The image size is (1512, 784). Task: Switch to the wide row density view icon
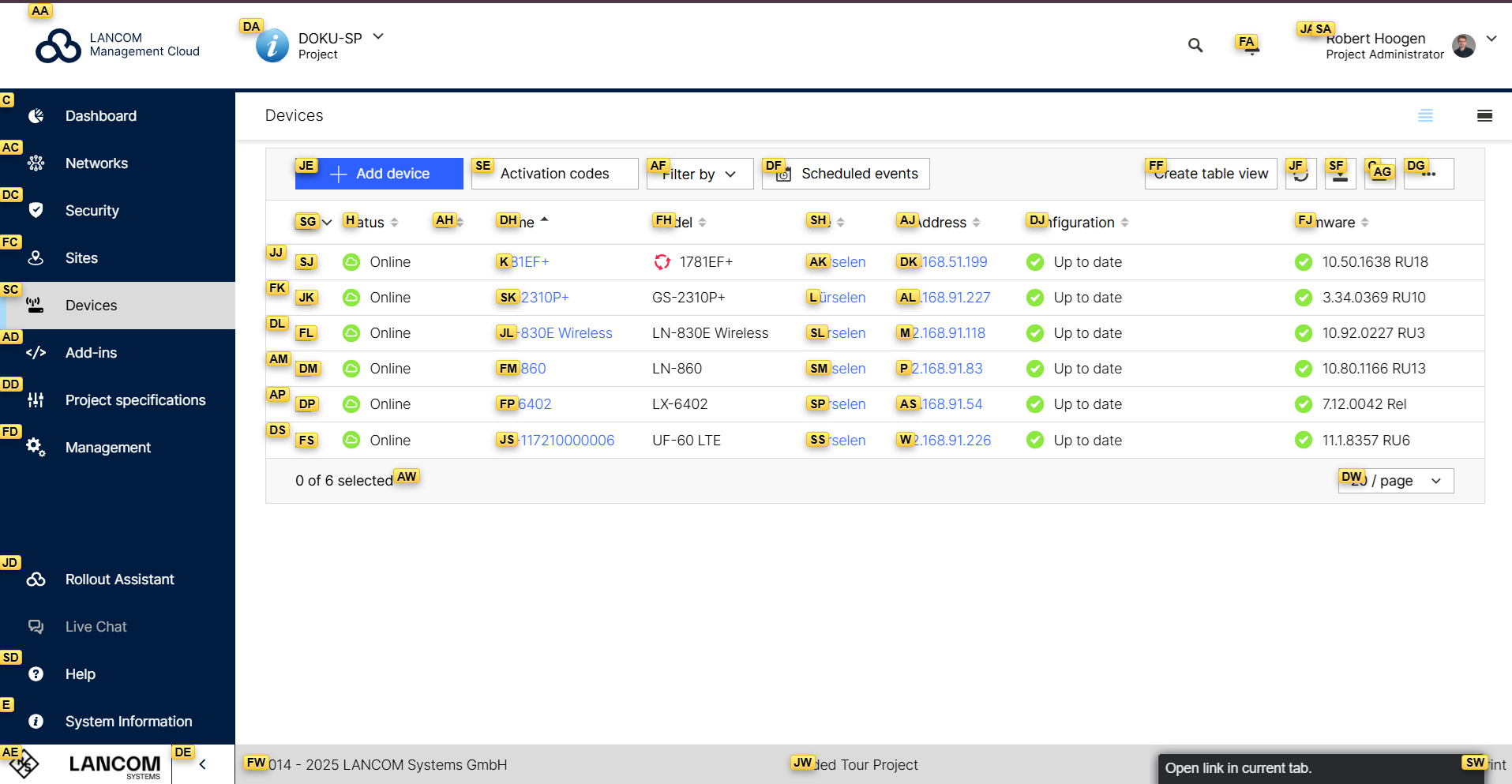pos(1484,116)
